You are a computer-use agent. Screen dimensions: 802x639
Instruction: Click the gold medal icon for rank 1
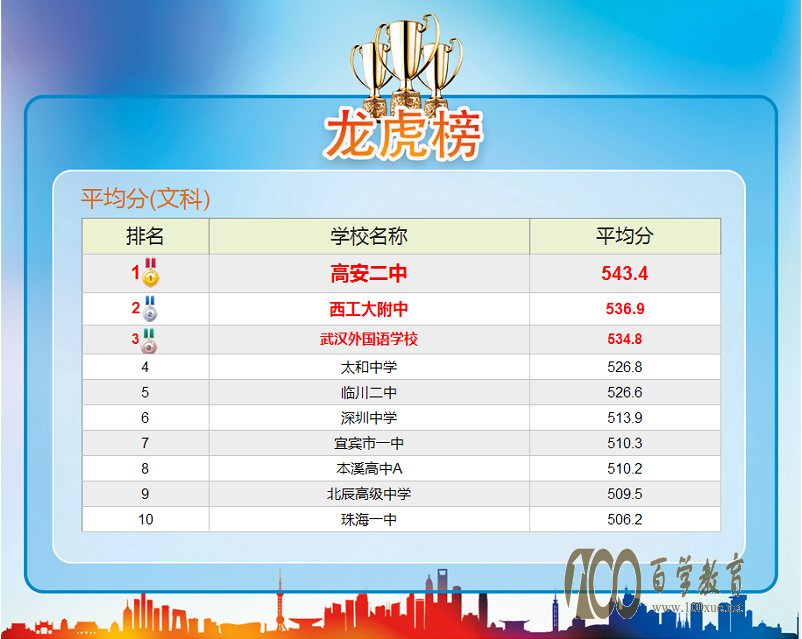point(150,272)
